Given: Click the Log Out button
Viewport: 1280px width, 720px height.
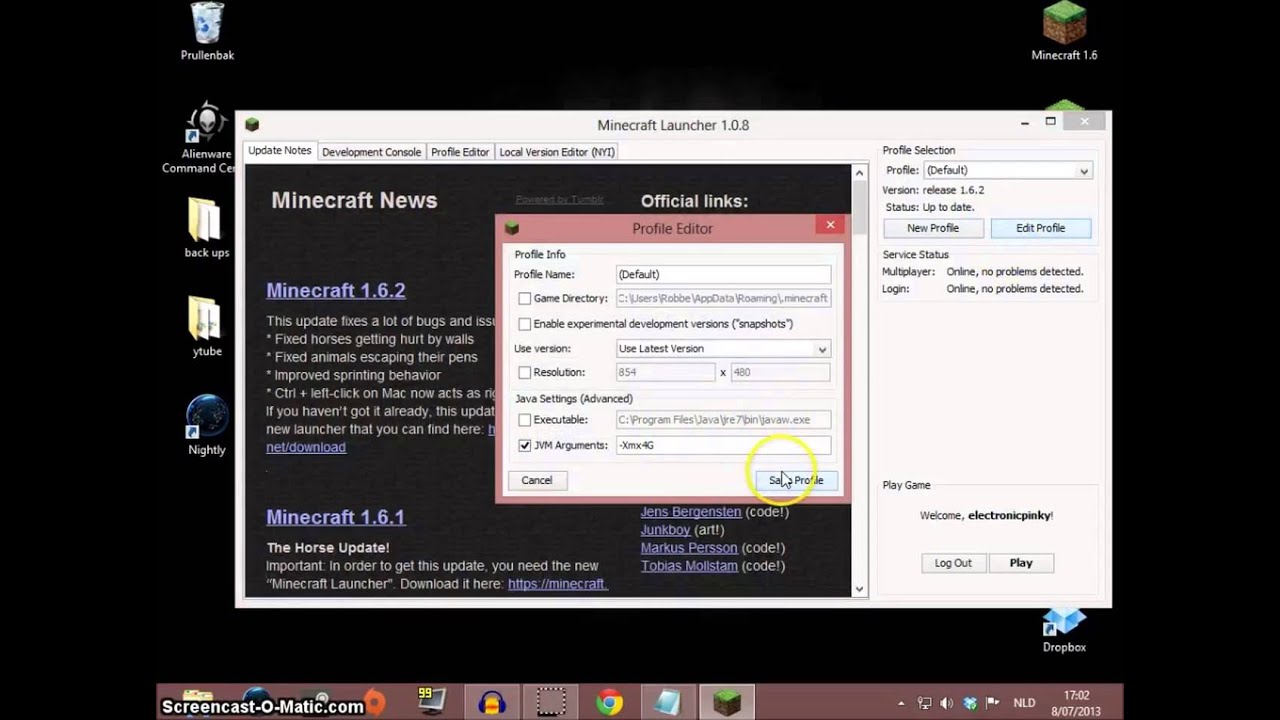Looking at the screenshot, I should 953,563.
